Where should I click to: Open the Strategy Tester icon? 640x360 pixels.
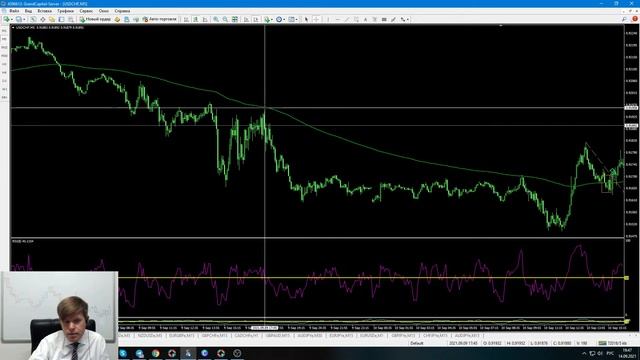click(71, 19)
